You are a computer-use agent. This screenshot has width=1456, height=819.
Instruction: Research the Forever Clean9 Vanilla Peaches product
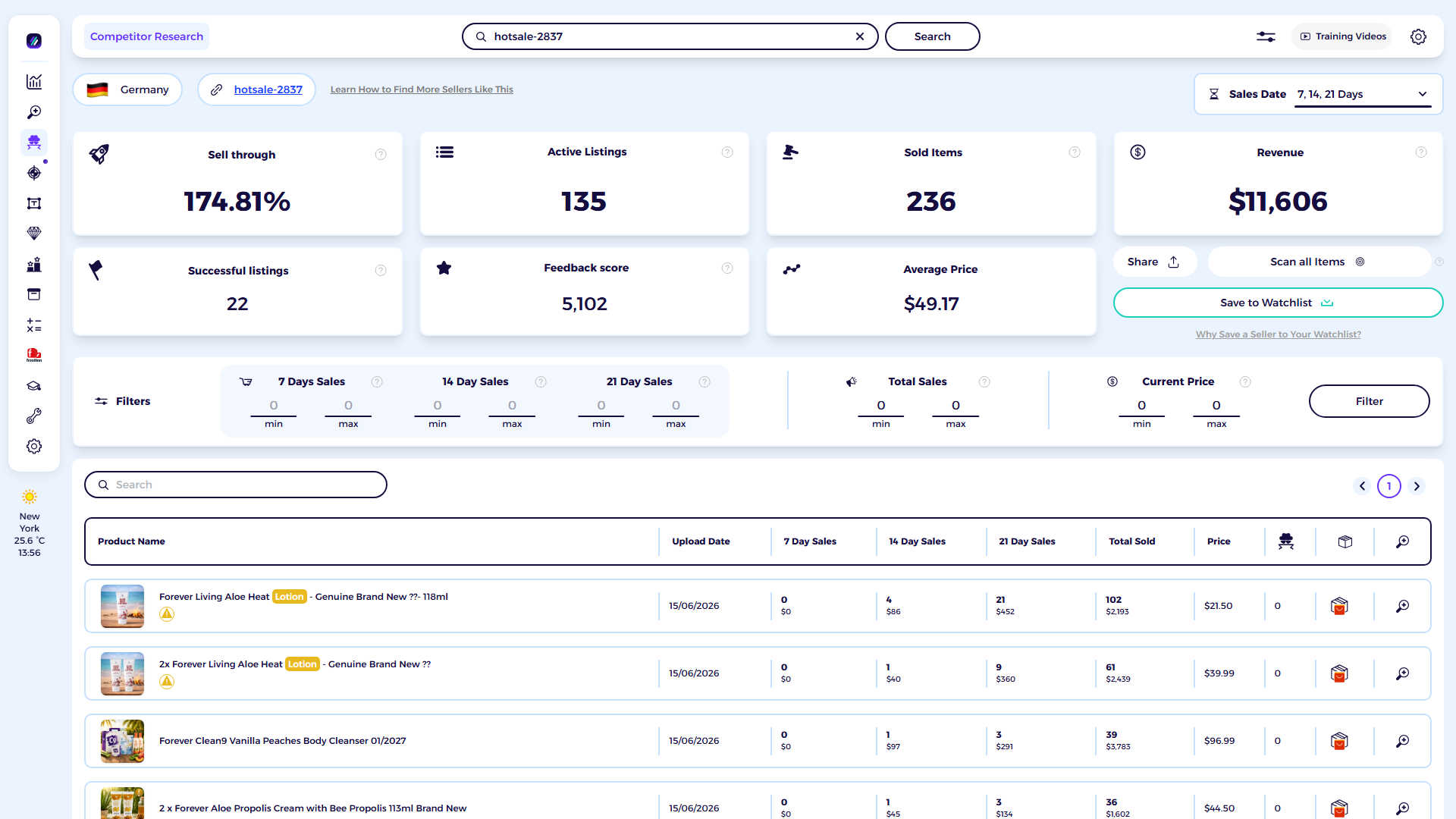pyautogui.click(x=1403, y=741)
